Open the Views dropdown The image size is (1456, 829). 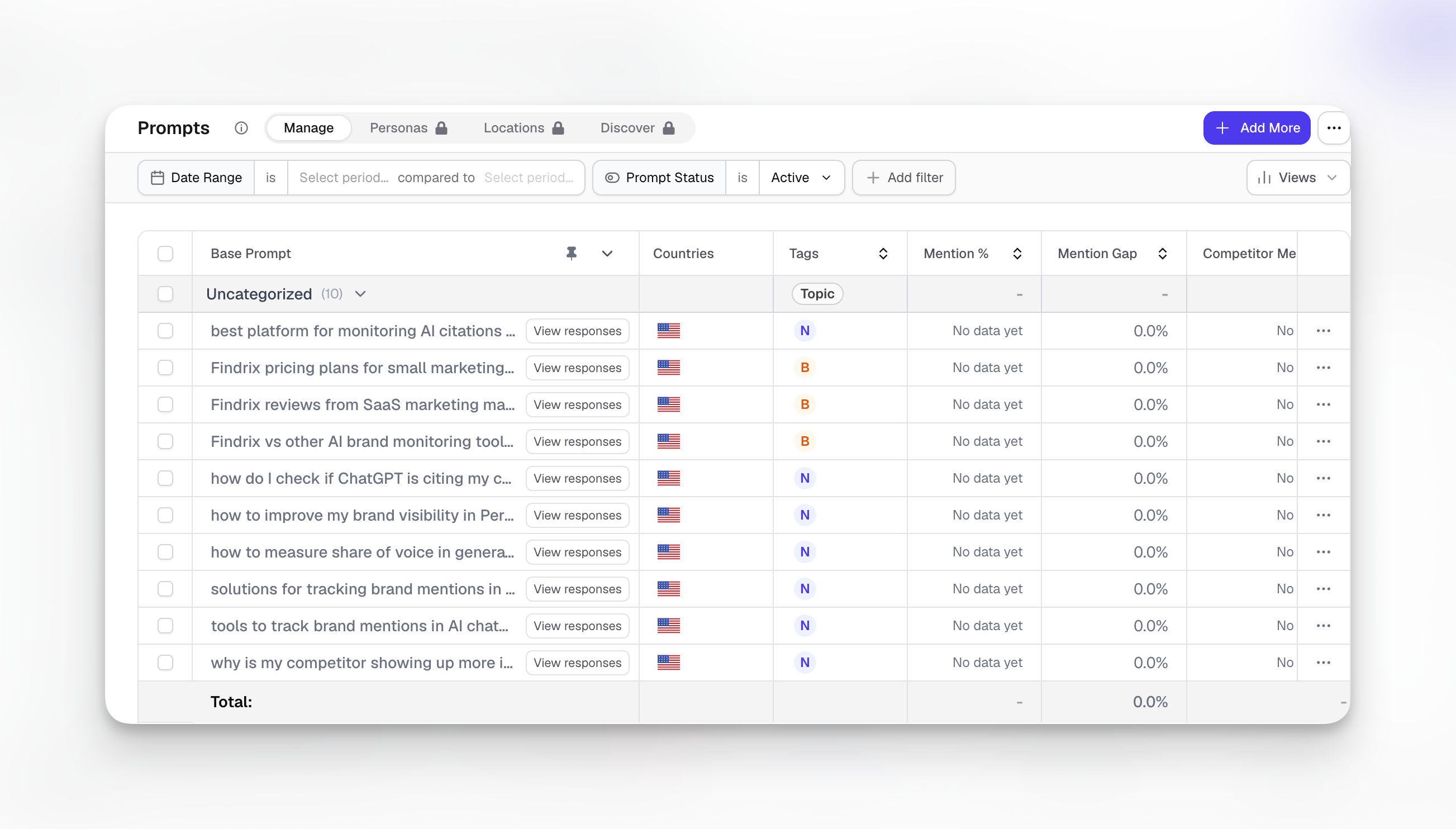1298,178
